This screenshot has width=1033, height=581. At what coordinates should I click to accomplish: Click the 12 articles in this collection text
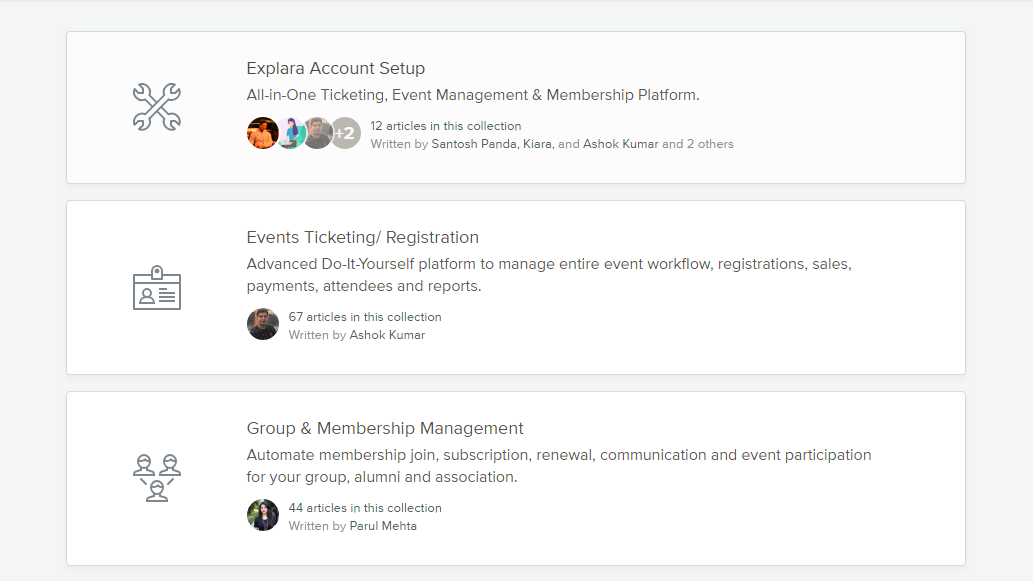pos(445,126)
